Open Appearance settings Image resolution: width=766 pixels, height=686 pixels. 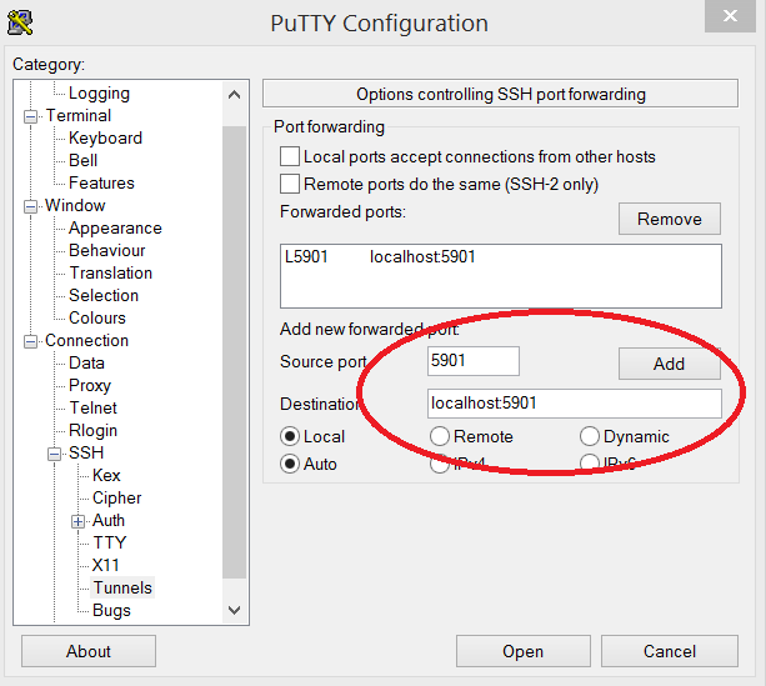pos(115,228)
